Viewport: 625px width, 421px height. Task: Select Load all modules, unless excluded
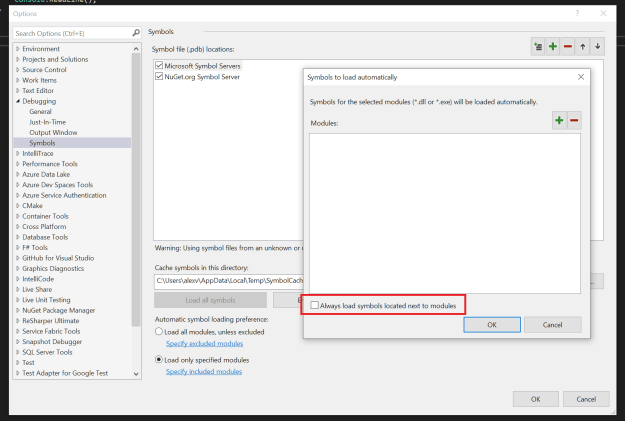[160, 331]
